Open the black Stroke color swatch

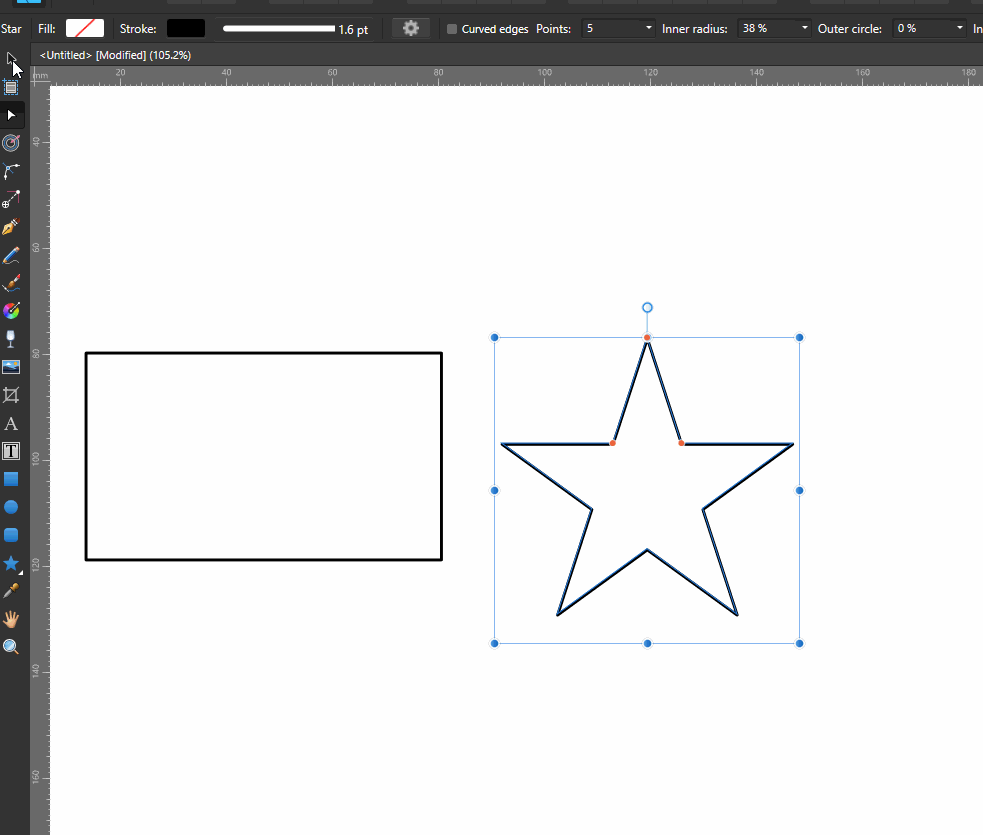[186, 28]
